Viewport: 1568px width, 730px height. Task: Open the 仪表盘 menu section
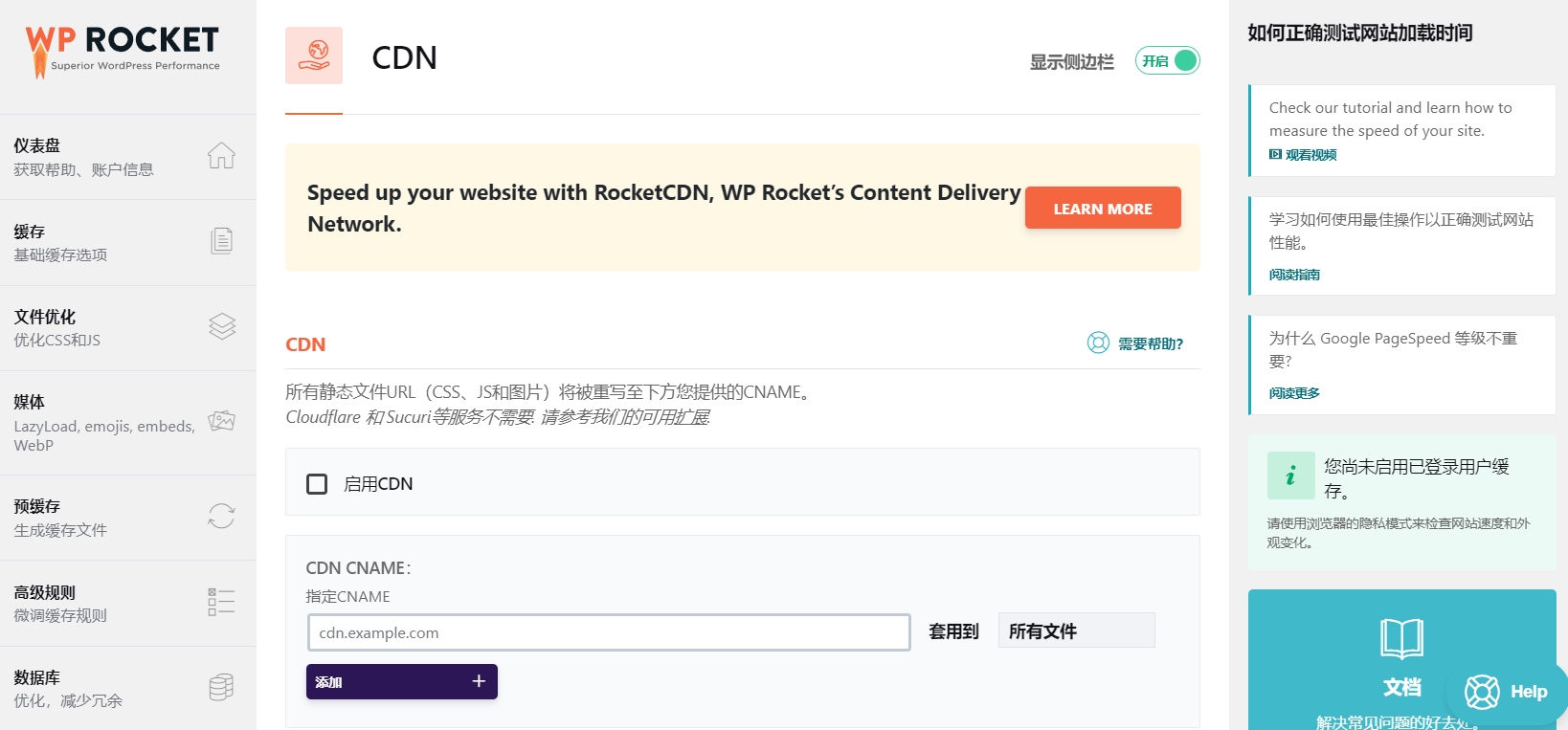pos(128,157)
